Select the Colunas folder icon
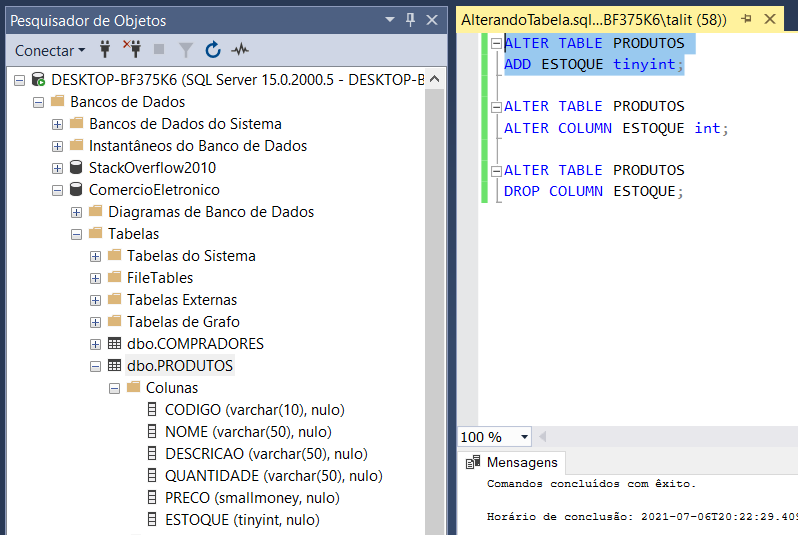This screenshot has width=798, height=535. click(x=133, y=387)
